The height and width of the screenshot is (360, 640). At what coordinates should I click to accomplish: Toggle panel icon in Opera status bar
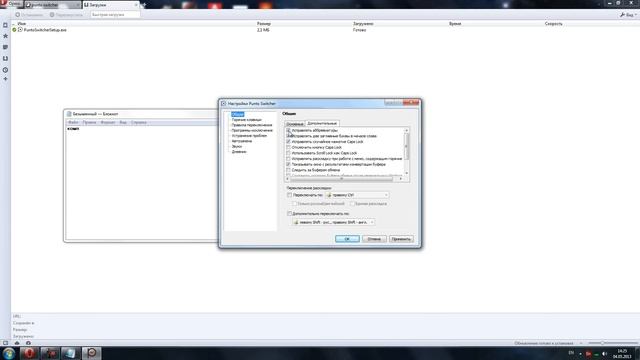point(5,343)
